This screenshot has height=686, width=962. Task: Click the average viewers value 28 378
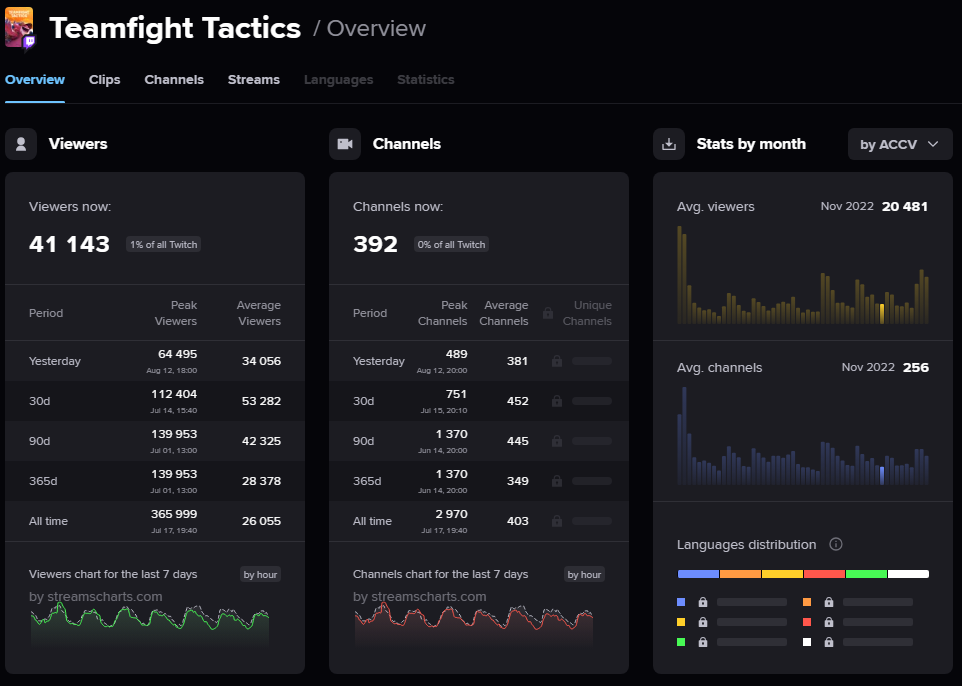[x=261, y=480]
